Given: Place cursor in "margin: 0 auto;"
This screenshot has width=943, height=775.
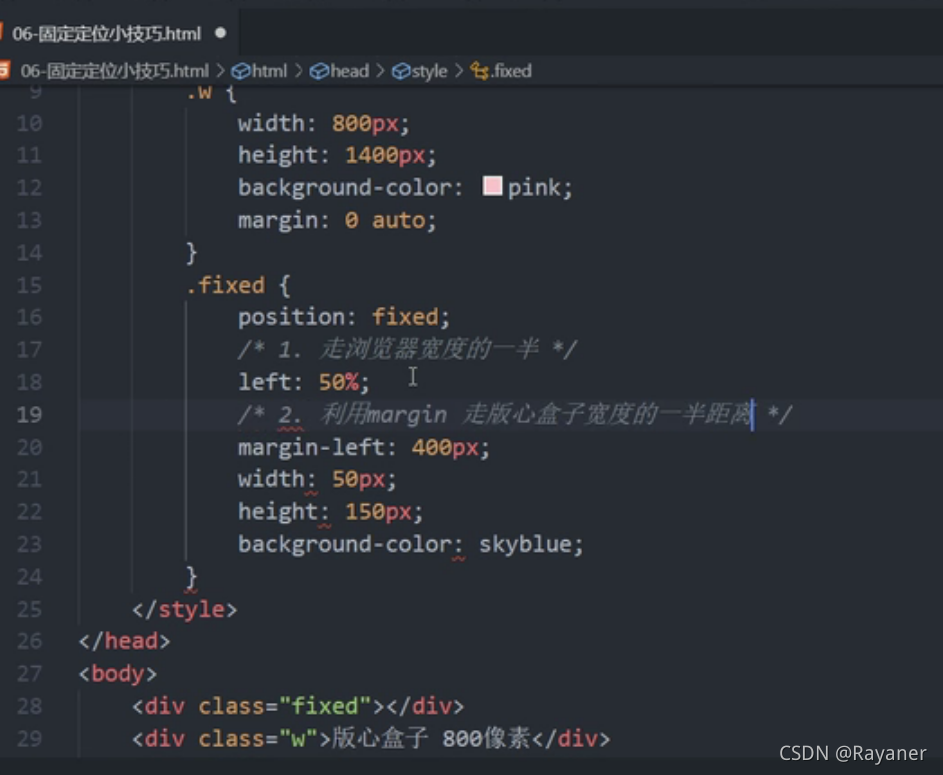Looking at the screenshot, I should (337, 221).
